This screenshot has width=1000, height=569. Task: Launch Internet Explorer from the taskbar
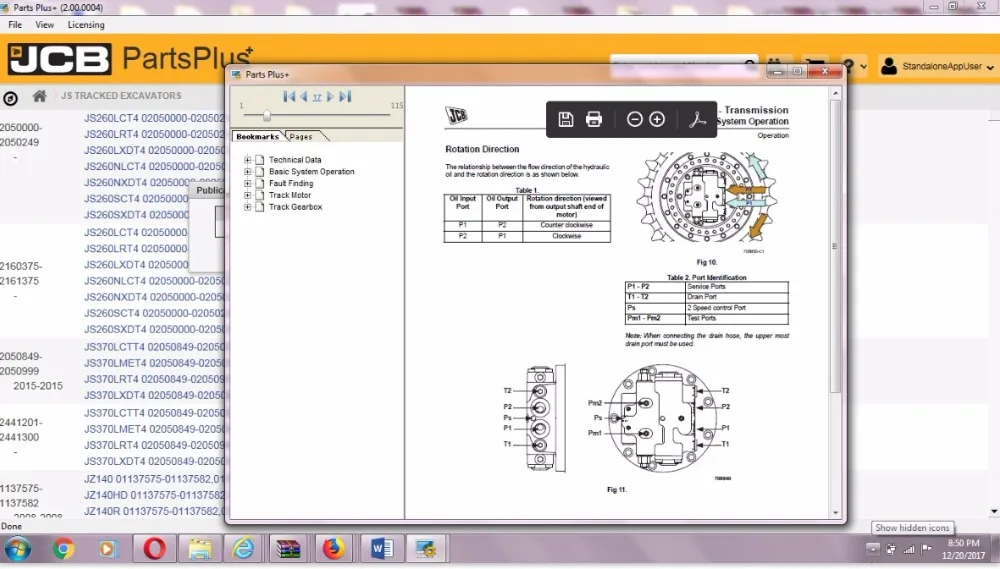coord(243,549)
